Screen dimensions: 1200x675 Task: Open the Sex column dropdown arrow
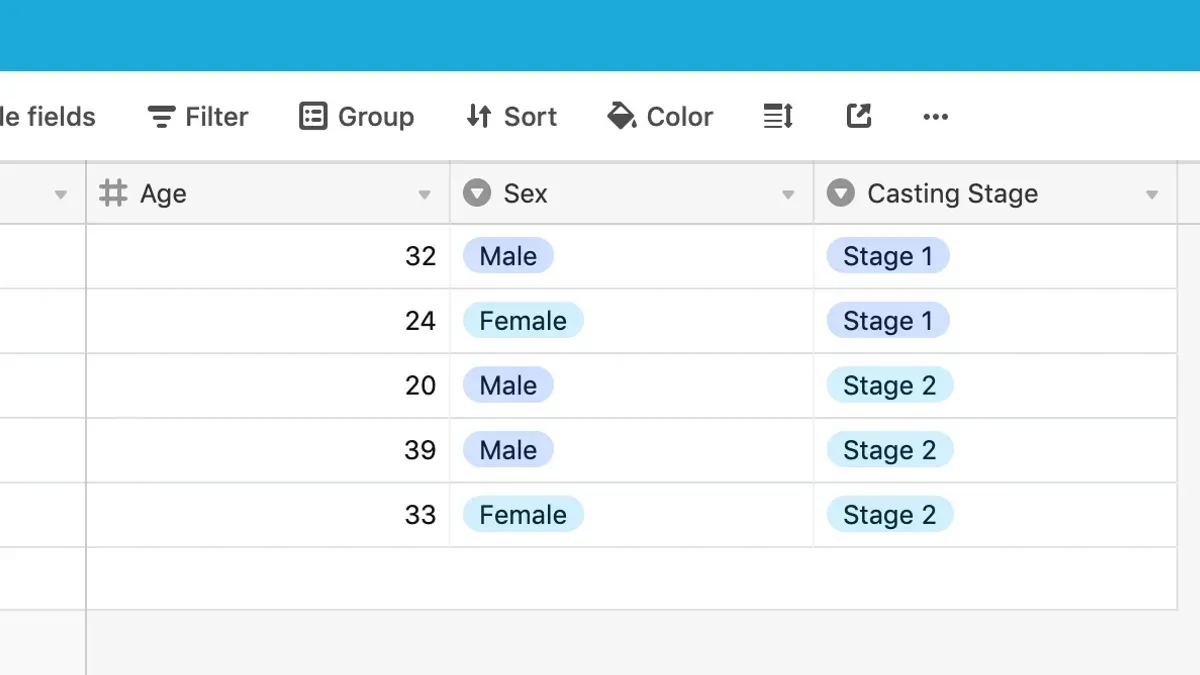[x=788, y=195]
